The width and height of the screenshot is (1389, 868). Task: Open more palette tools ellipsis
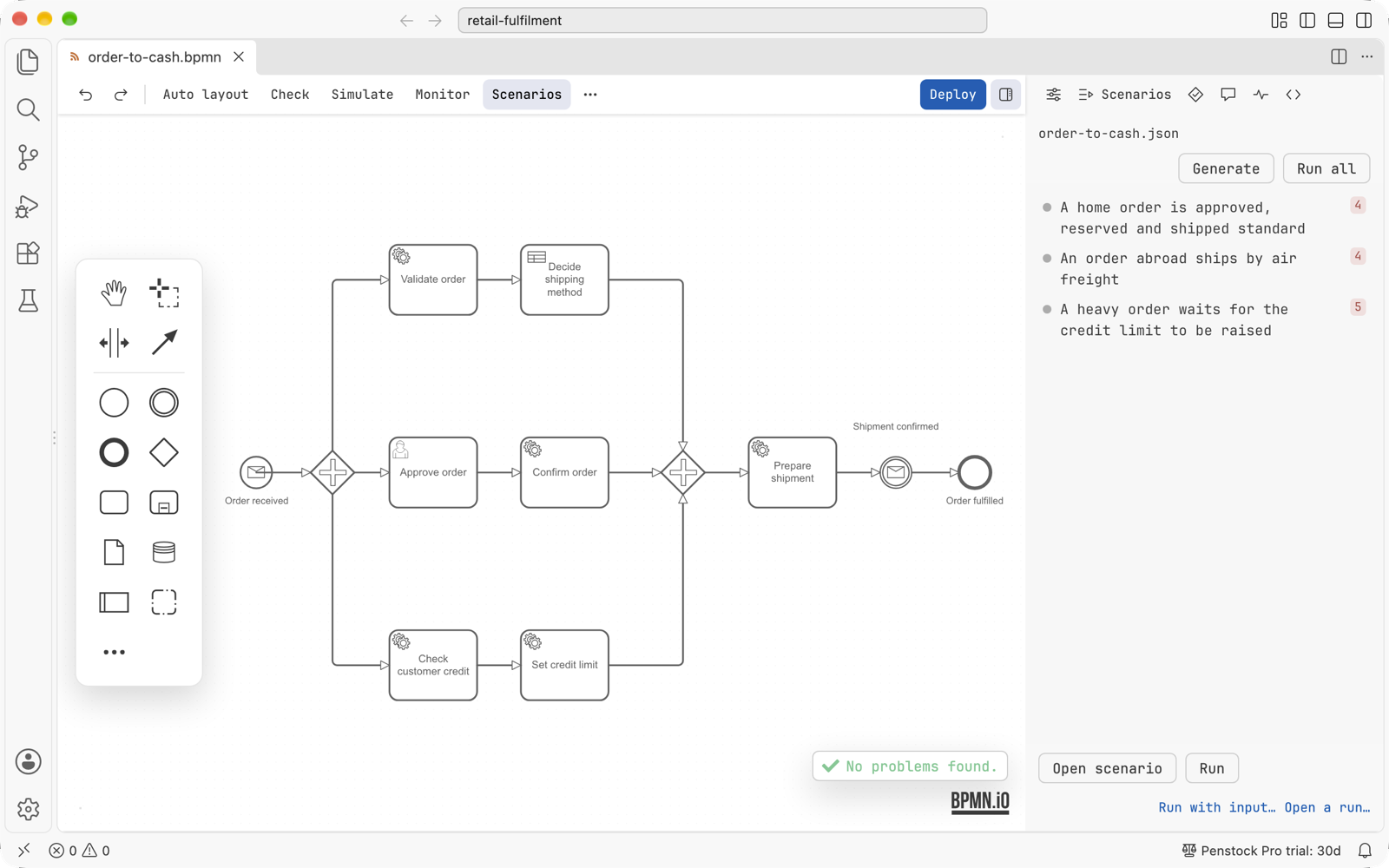pyautogui.click(x=114, y=652)
